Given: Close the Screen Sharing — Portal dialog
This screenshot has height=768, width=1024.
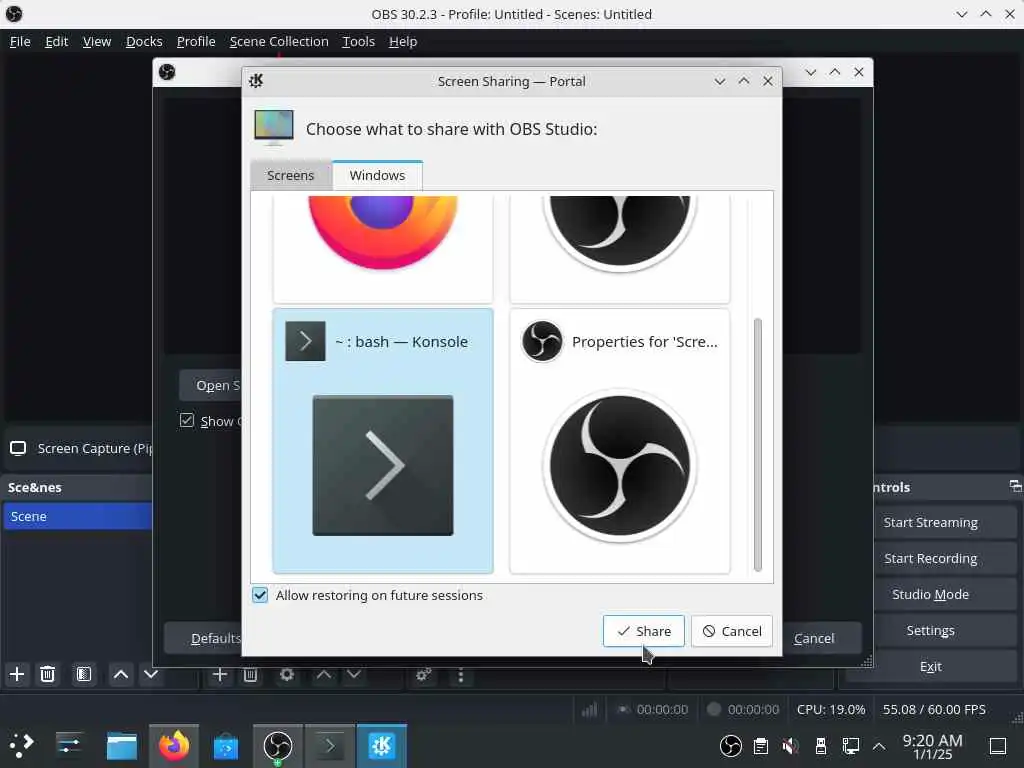Looking at the screenshot, I should [x=768, y=81].
